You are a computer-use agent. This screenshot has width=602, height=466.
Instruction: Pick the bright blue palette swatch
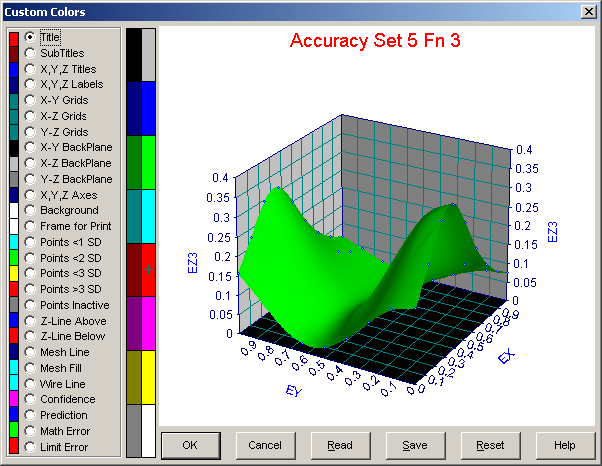tap(148, 109)
